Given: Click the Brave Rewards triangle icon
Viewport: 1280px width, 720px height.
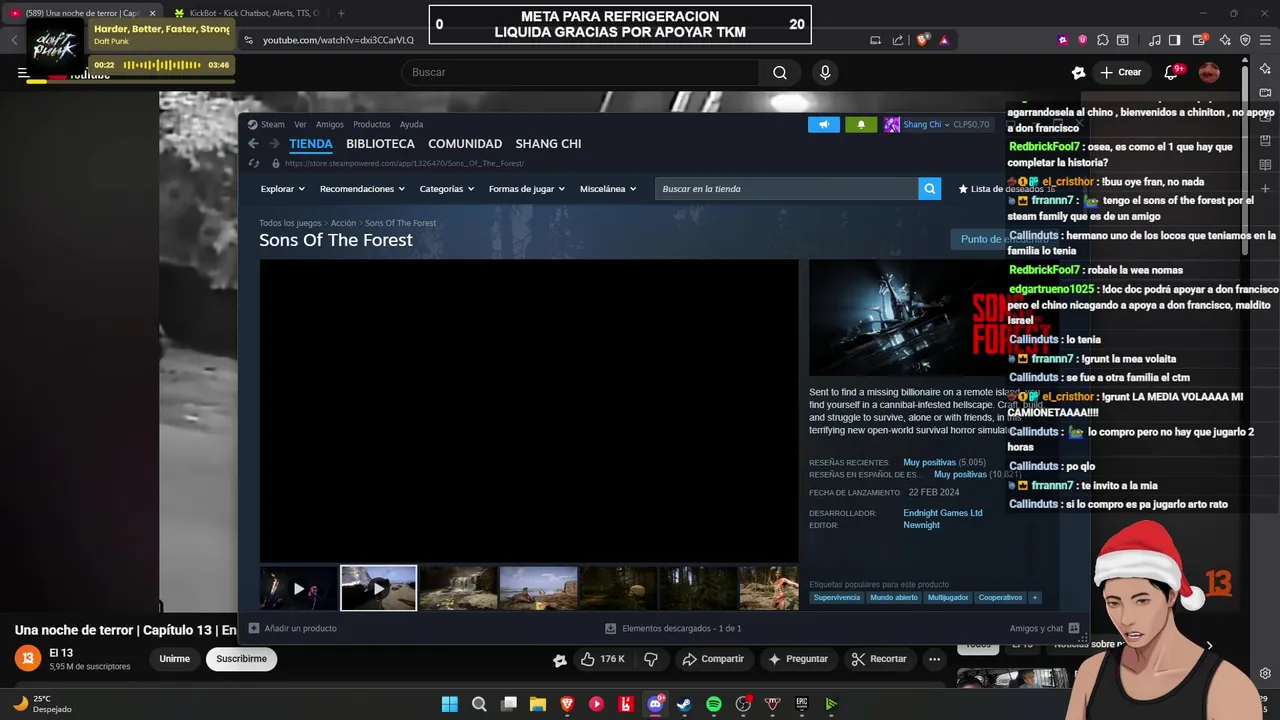Looking at the screenshot, I should coord(944,40).
